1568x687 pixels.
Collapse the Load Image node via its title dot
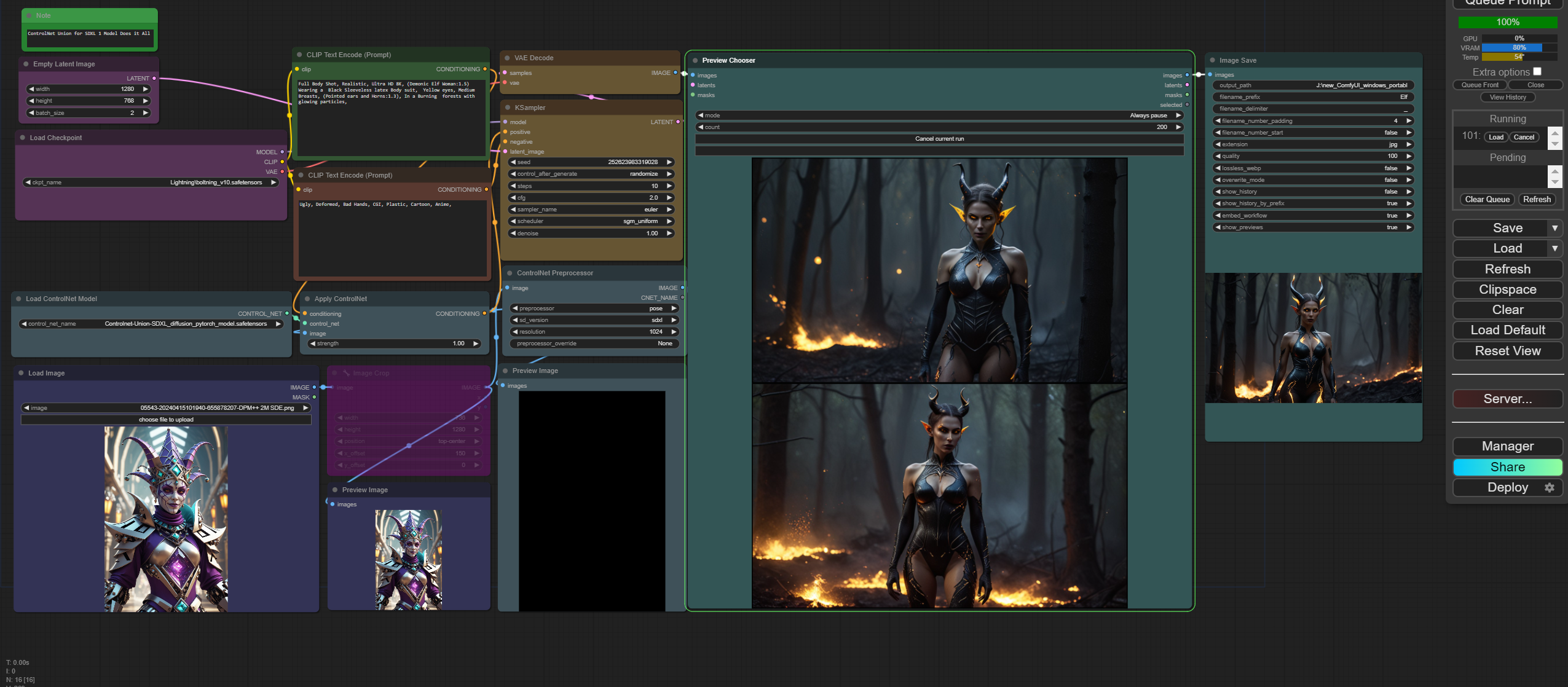point(21,373)
